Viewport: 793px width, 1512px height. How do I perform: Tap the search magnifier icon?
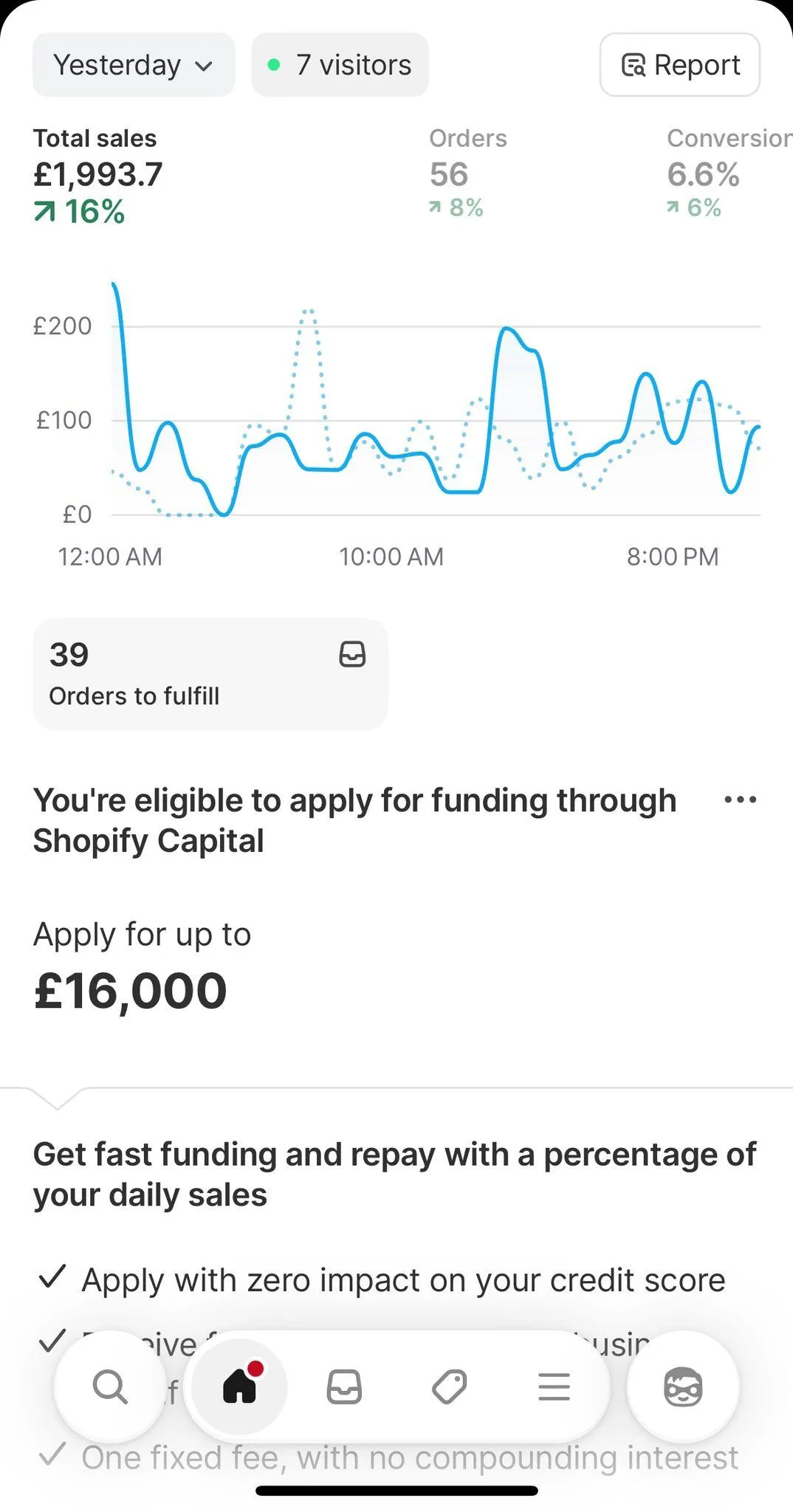[x=110, y=1386]
